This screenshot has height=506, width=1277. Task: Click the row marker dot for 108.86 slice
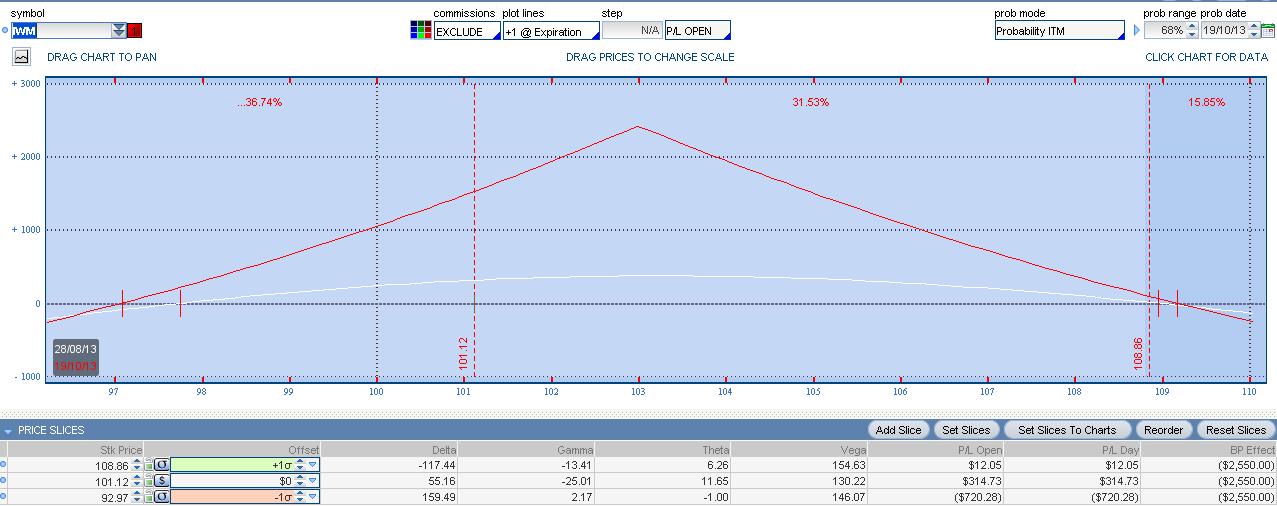pyautogui.click(x=5, y=465)
